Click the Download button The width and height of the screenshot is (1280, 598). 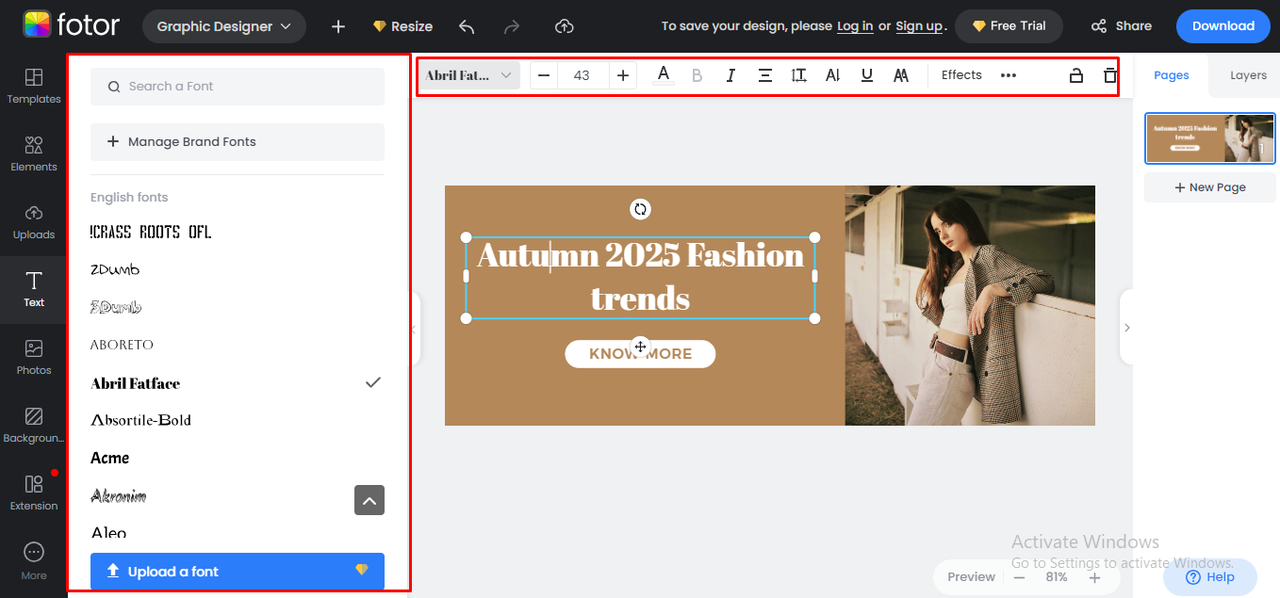click(x=1222, y=26)
